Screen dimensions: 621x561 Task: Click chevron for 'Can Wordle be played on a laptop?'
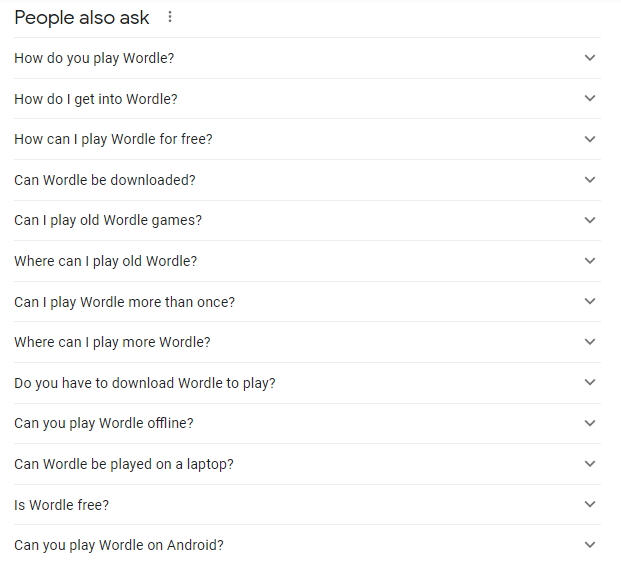pos(590,464)
